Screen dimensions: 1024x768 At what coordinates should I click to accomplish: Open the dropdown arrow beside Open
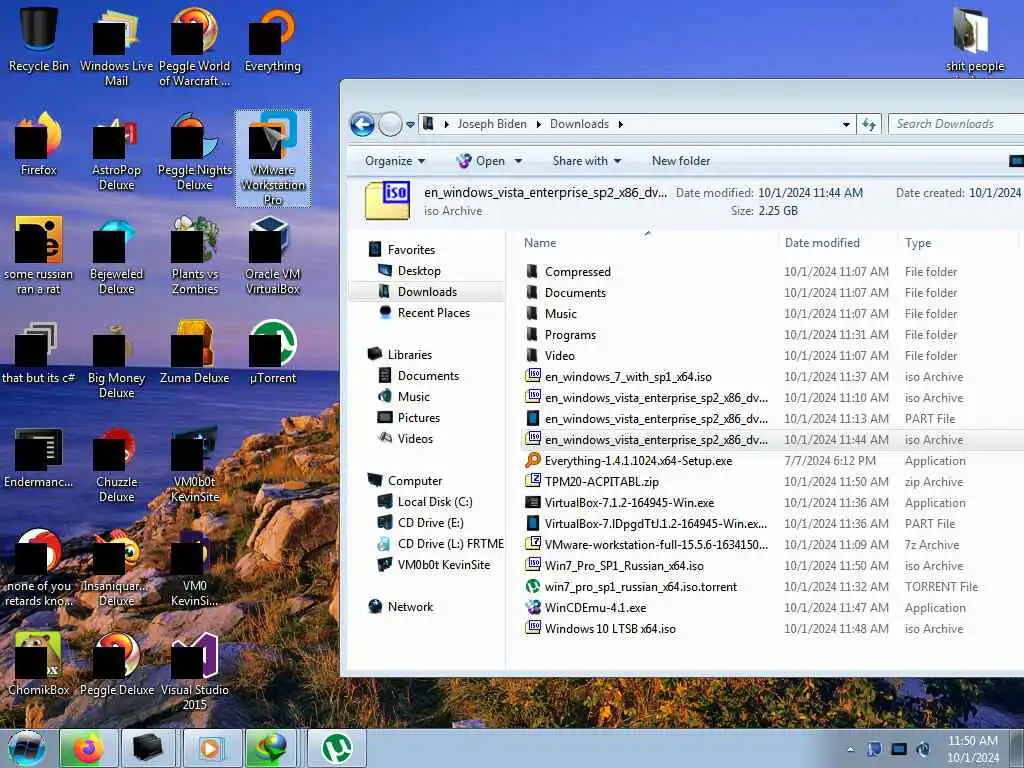tap(519, 161)
